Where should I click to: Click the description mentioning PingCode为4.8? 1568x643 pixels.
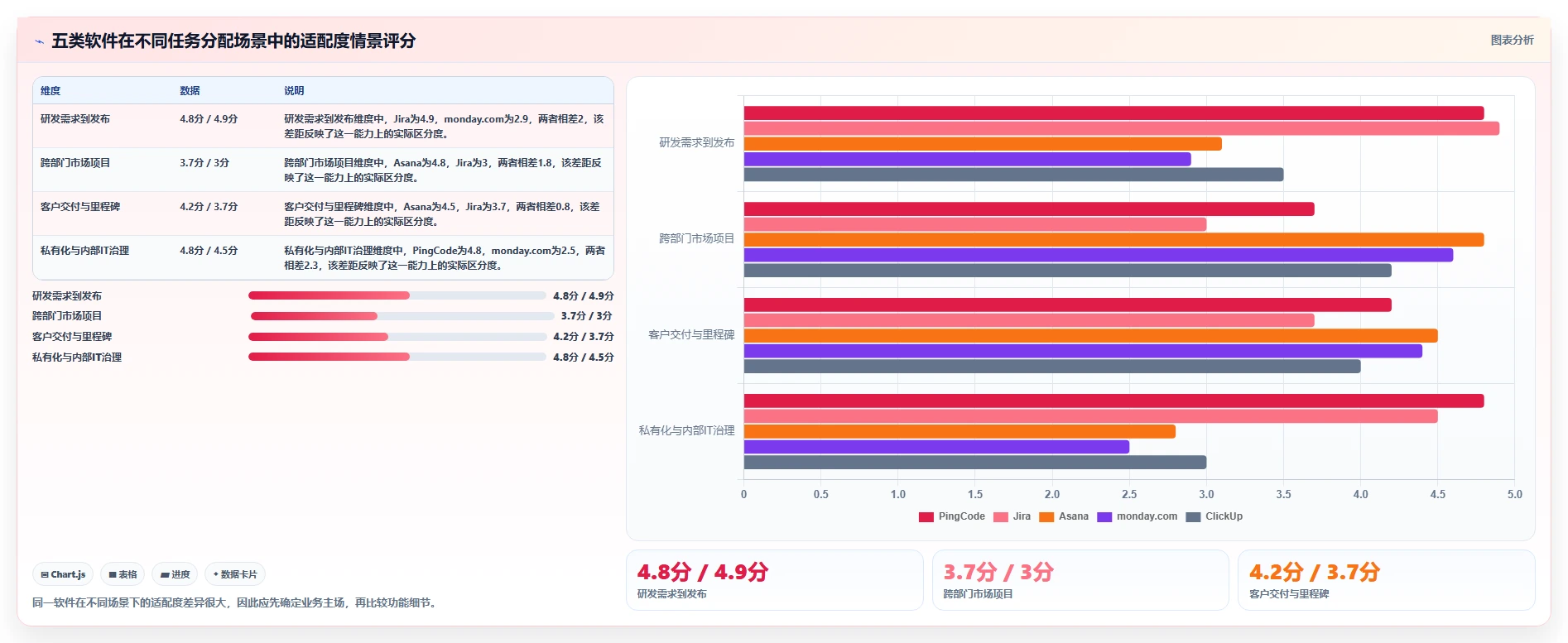(445, 258)
